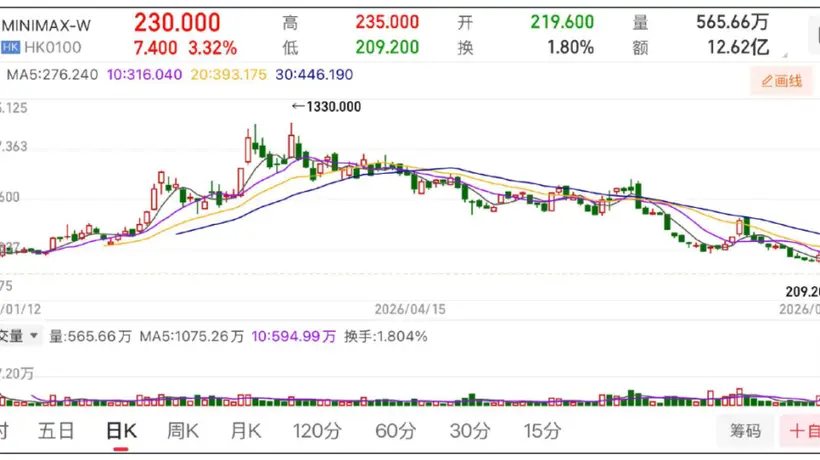Click the blue MA 30:446.190 label
Screen dimensions: 820x460
click(314, 75)
